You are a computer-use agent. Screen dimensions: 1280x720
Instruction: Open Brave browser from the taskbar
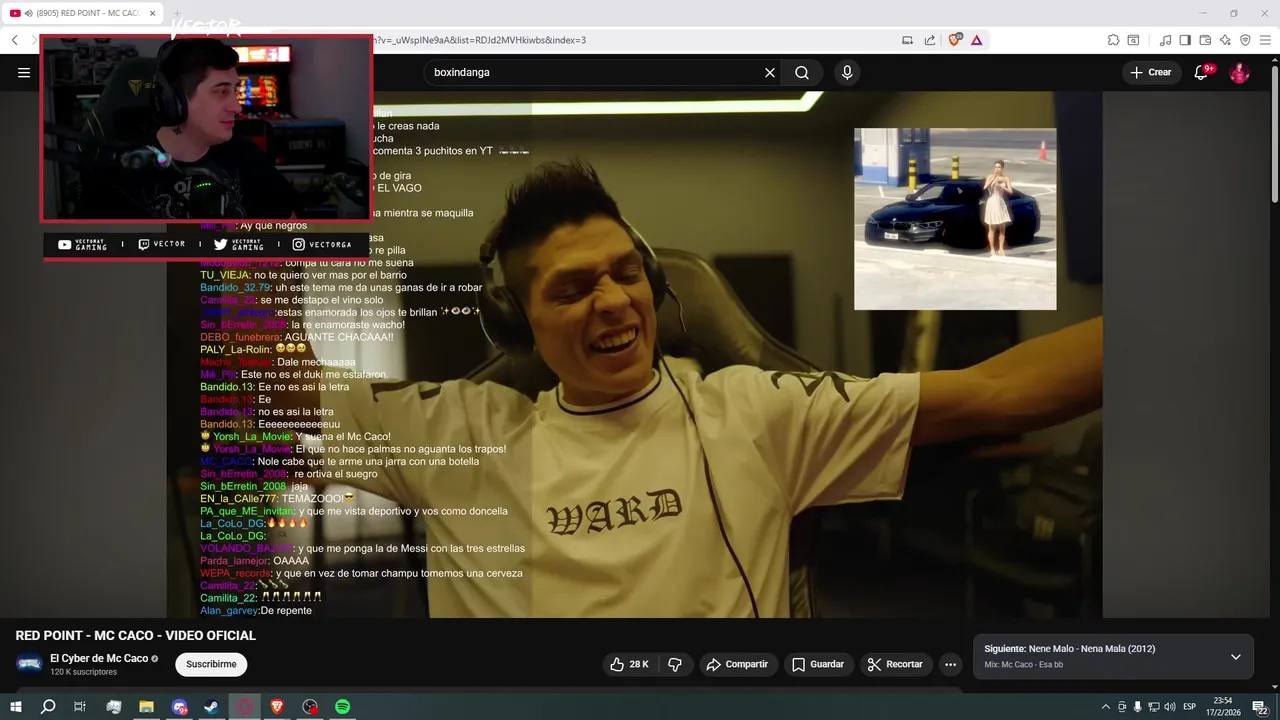pyautogui.click(x=277, y=707)
